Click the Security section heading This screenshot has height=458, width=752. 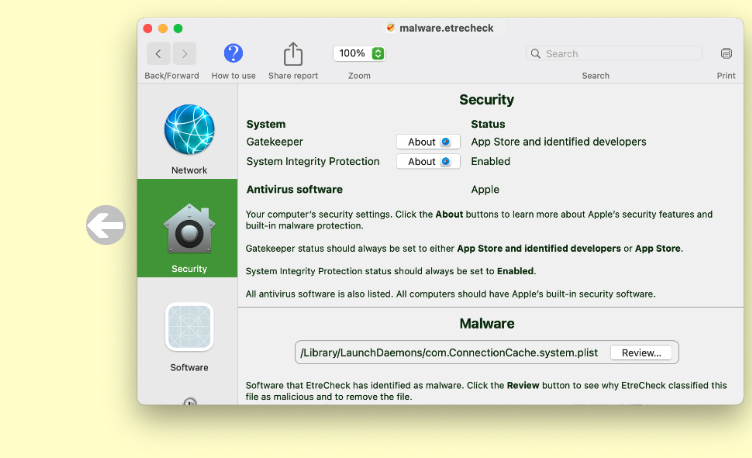486,100
